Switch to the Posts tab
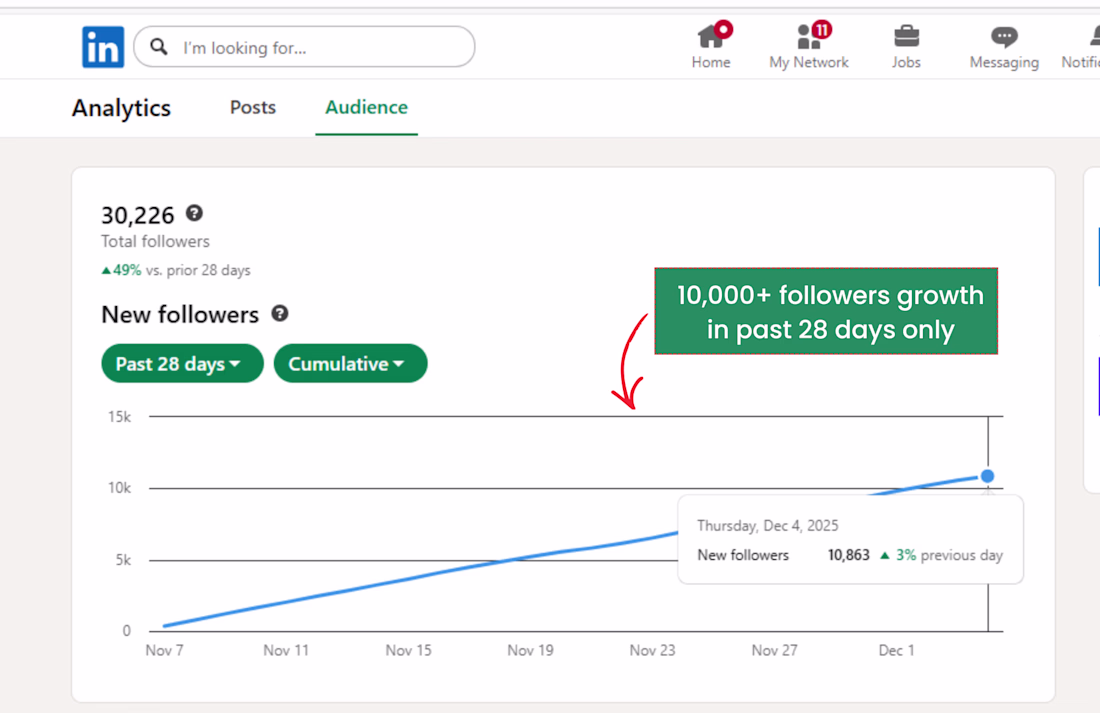 coord(253,107)
